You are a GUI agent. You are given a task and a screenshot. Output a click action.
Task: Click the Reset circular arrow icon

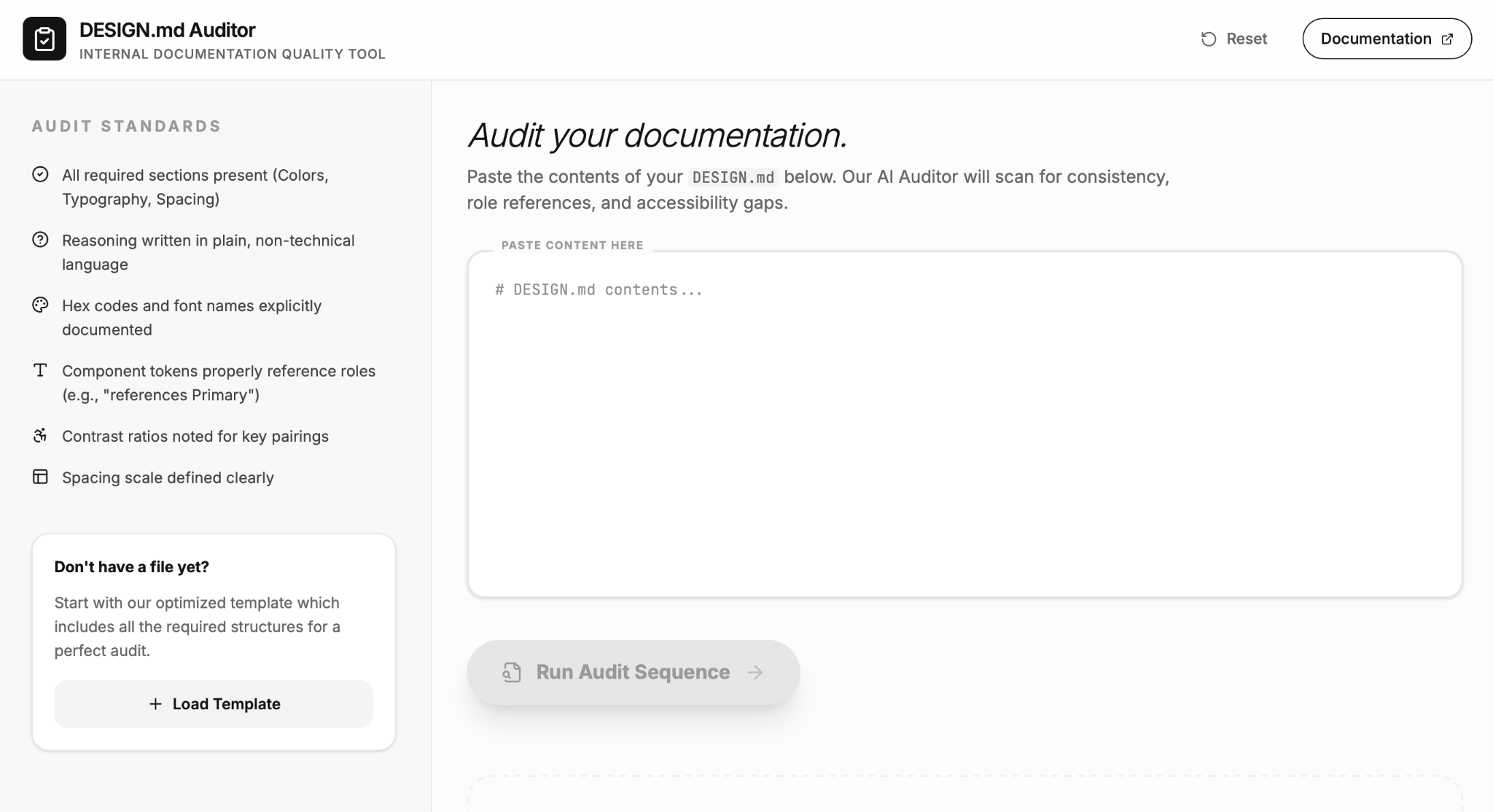(x=1209, y=39)
